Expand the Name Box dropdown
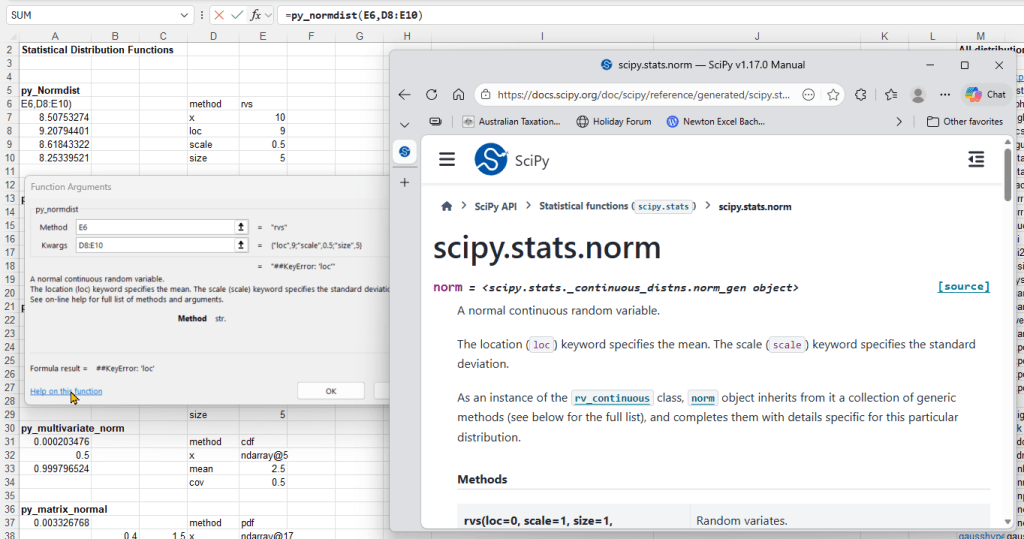1024x539 pixels. [x=184, y=15]
